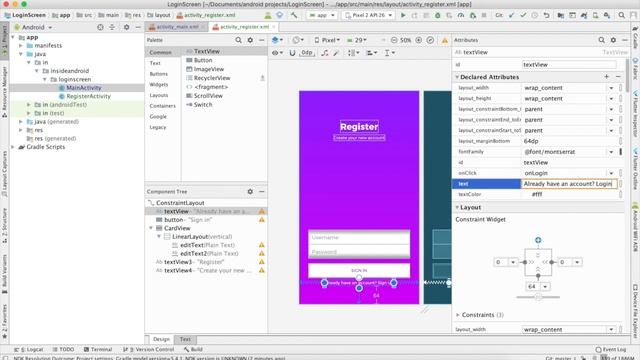Screen dimensions: 640x360
Task: Open the fontFamily dropdown arrow
Action: (x=611, y=152)
